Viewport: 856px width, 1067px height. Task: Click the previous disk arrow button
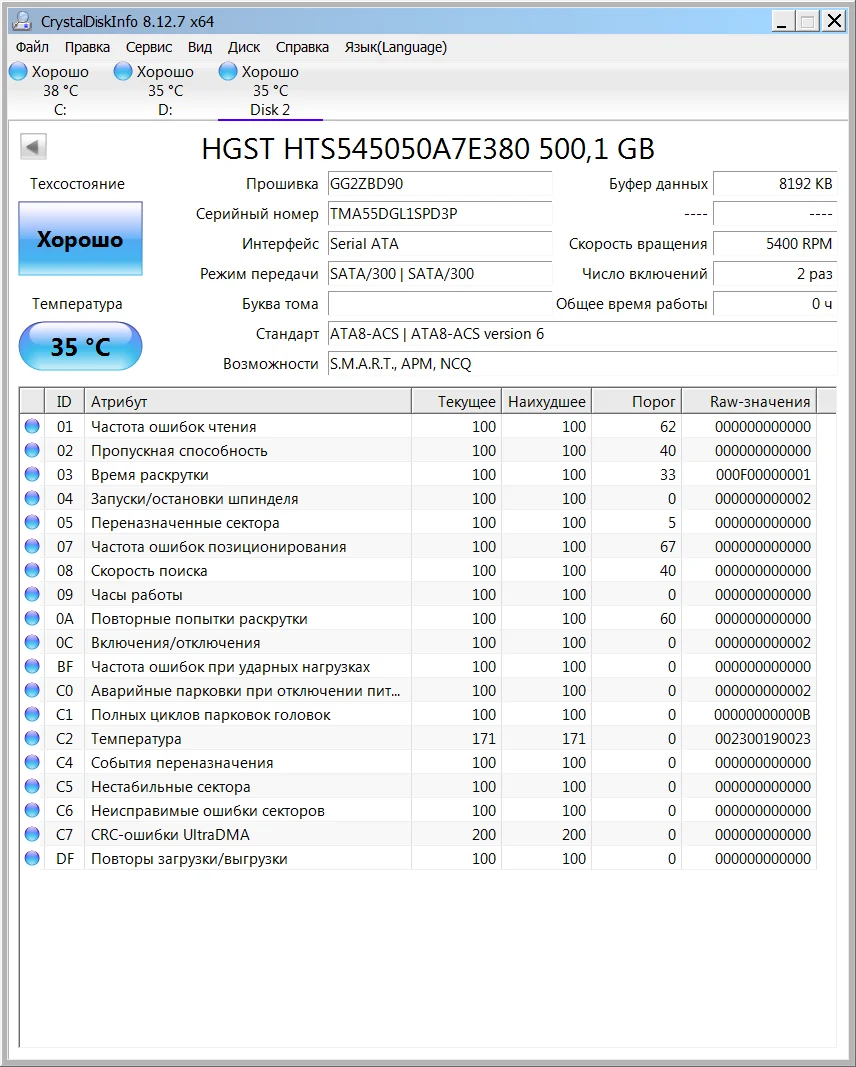(x=33, y=147)
